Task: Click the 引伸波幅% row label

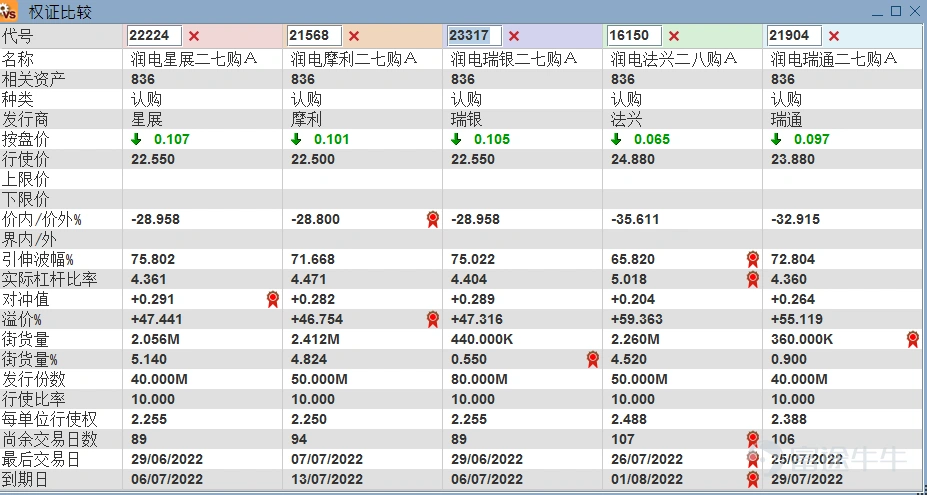Action: 37,260
